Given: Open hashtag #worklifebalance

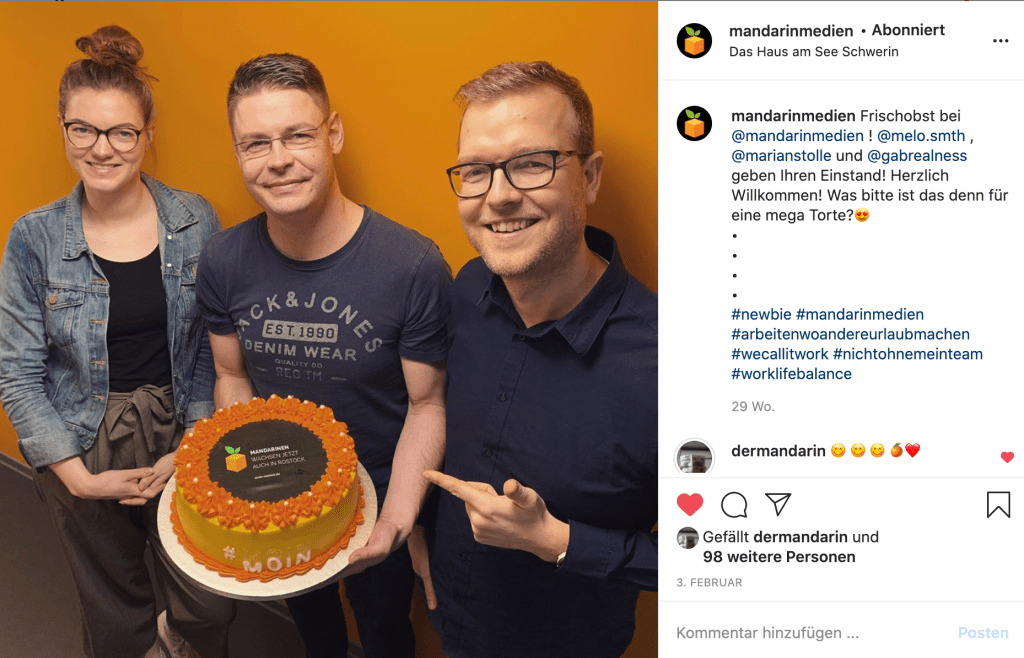Looking at the screenshot, I should point(792,374).
